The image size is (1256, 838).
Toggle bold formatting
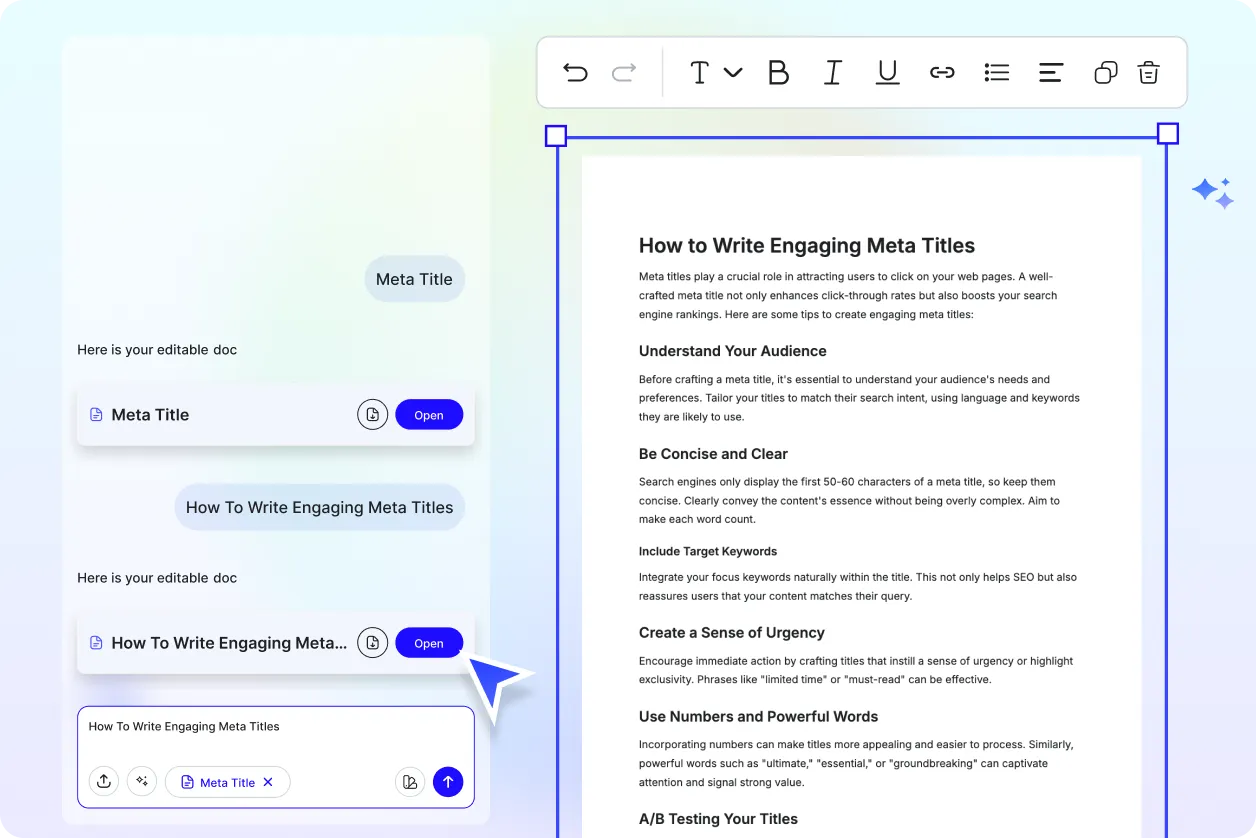778,72
